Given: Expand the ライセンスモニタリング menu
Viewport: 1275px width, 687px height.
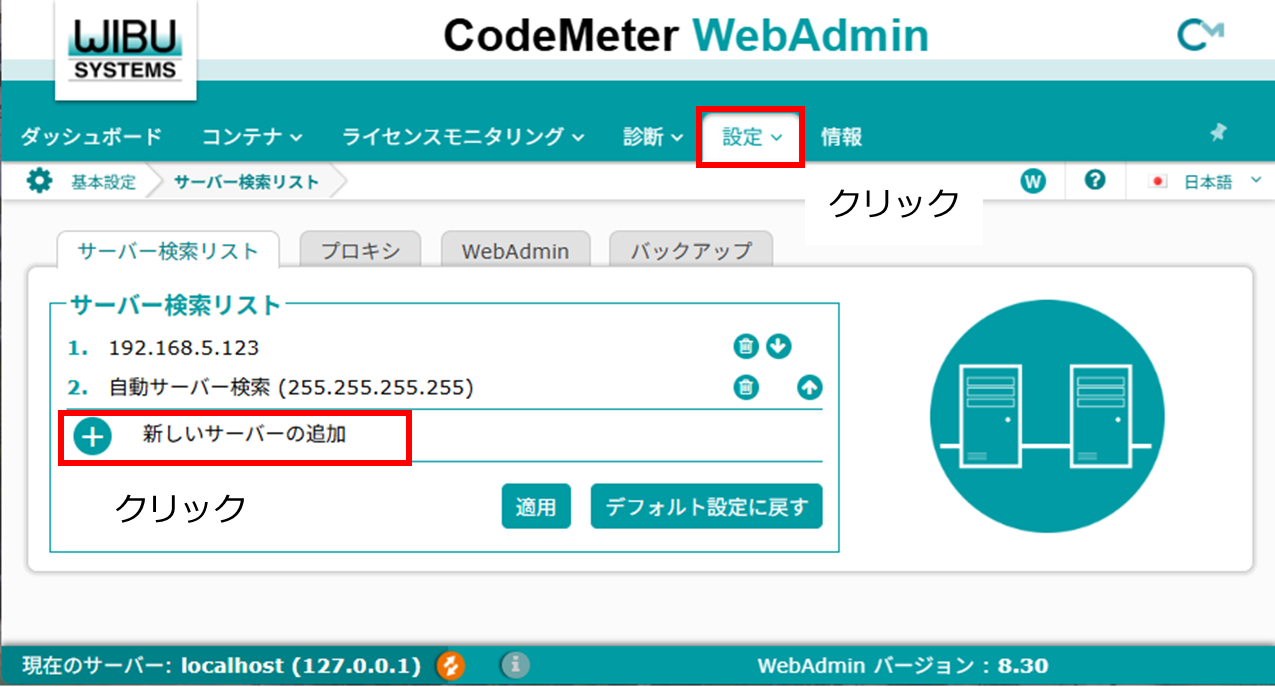Looking at the screenshot, I should (x=463, y=137).
